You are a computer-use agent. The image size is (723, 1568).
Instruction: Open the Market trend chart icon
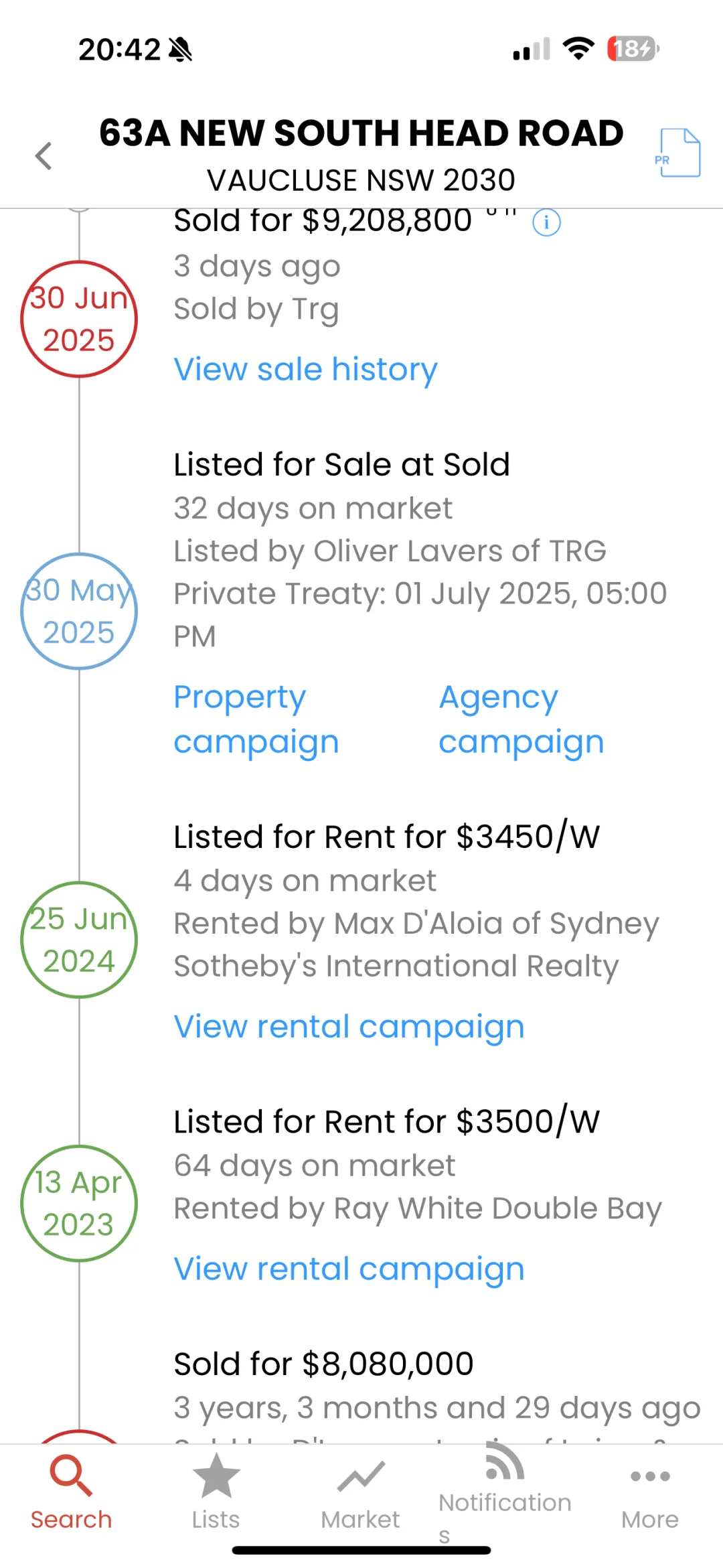point(361,1476)
